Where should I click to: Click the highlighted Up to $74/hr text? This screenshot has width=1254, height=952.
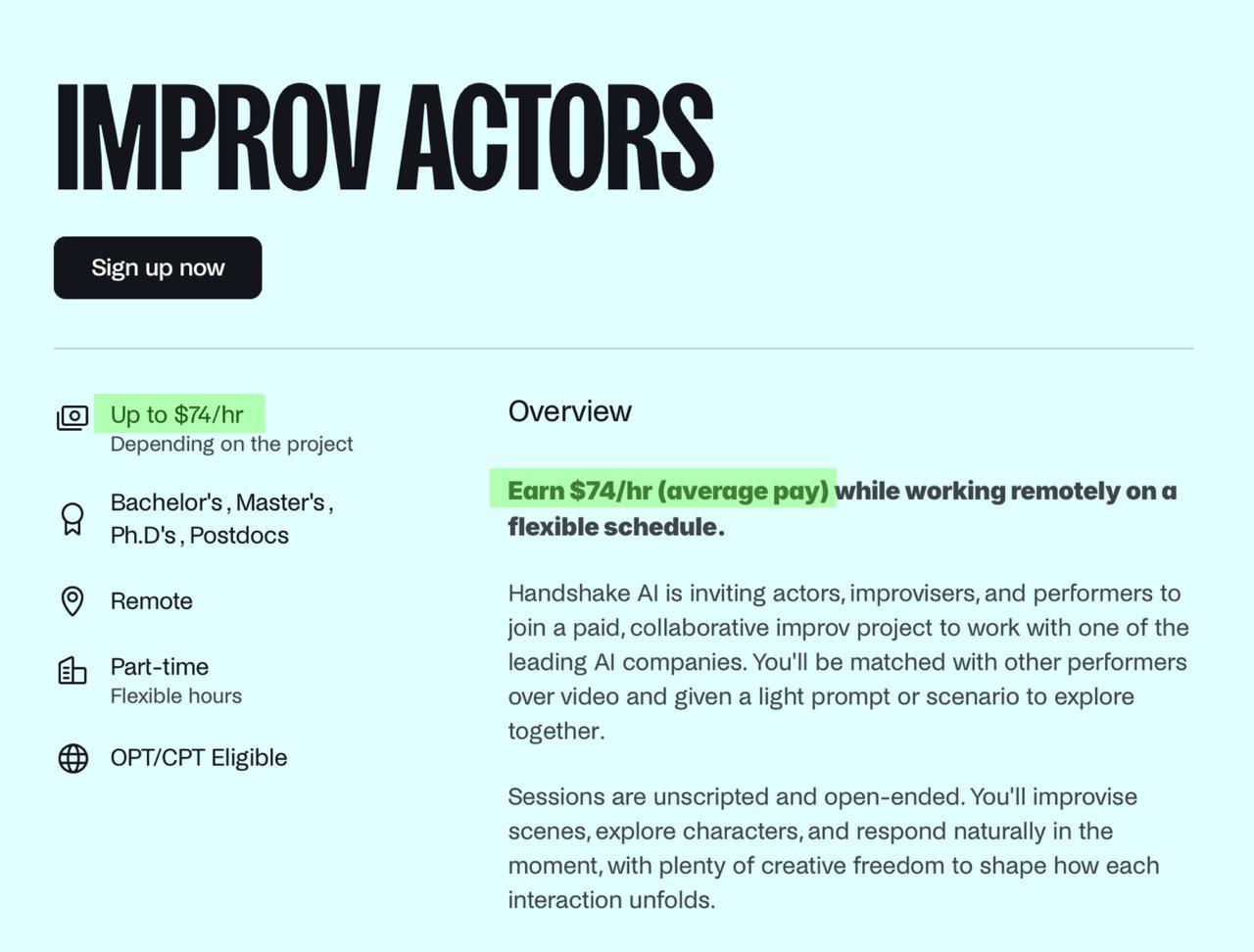(x=177, y=414)
